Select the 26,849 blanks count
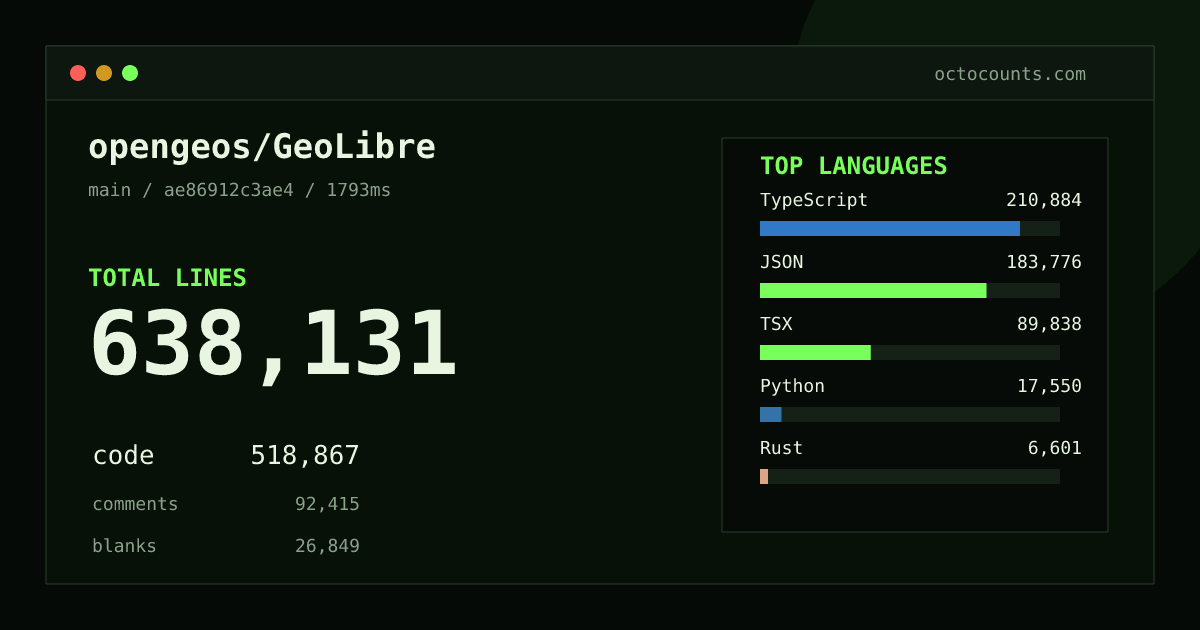Image resolution: width=1200 pixels, height=630 pixels. (x=327, y=546)
